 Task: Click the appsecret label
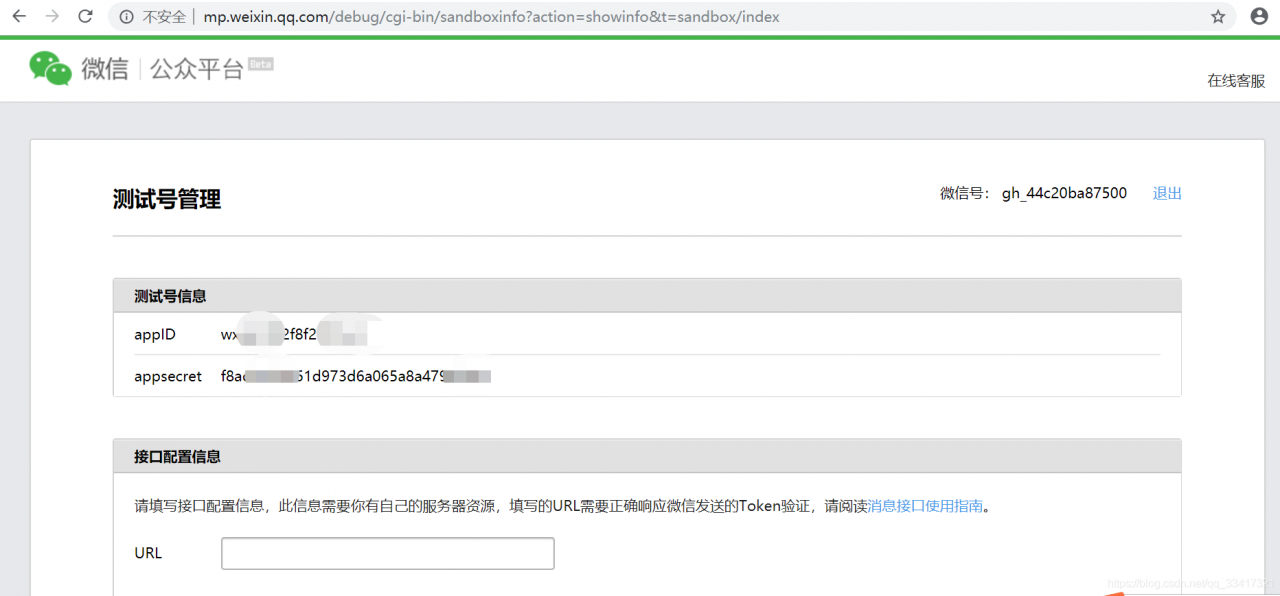point(168,377)
